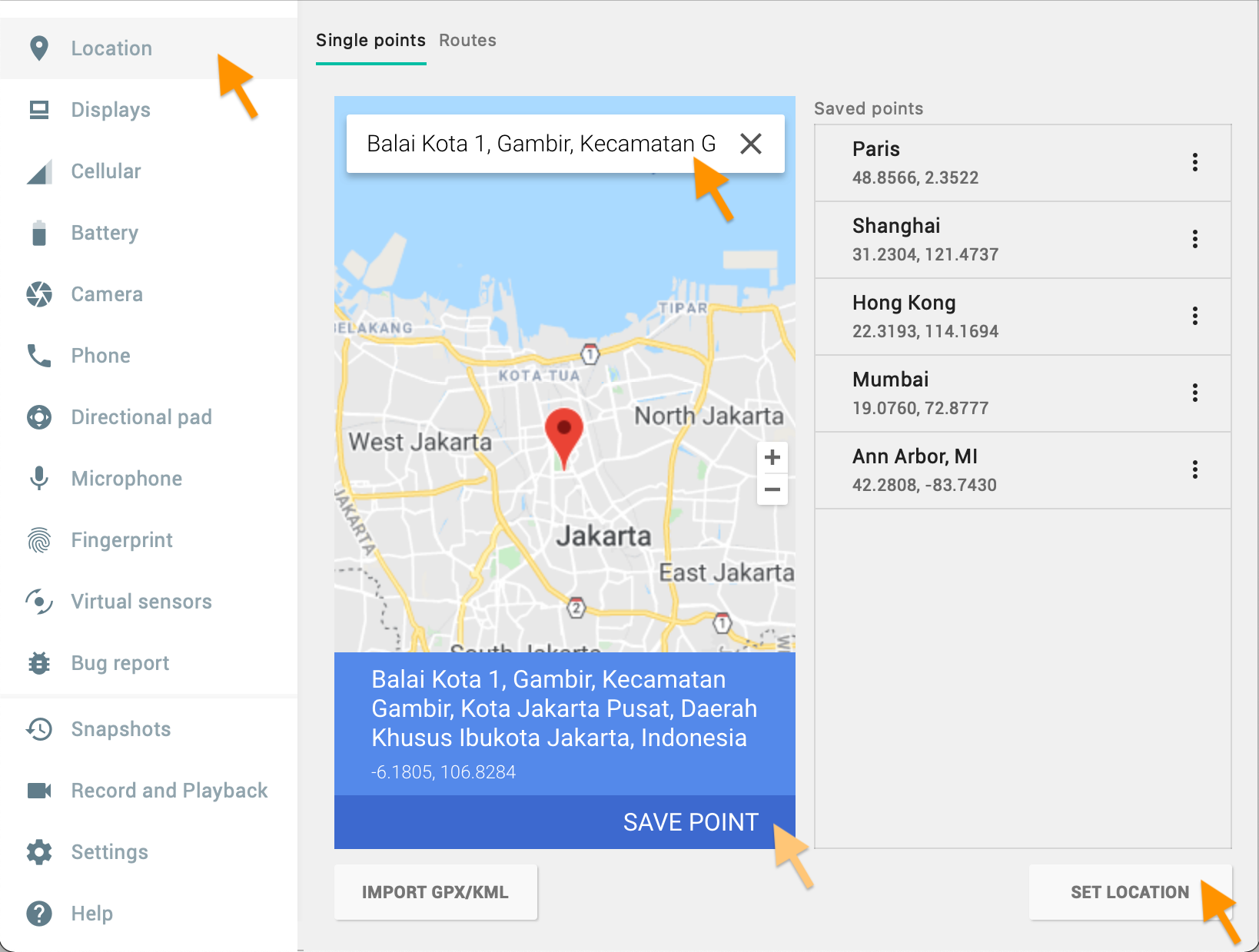Click the red map pin in Jakarta
Viewport: 1259px width, 952px height.
(x=563, y=432)
